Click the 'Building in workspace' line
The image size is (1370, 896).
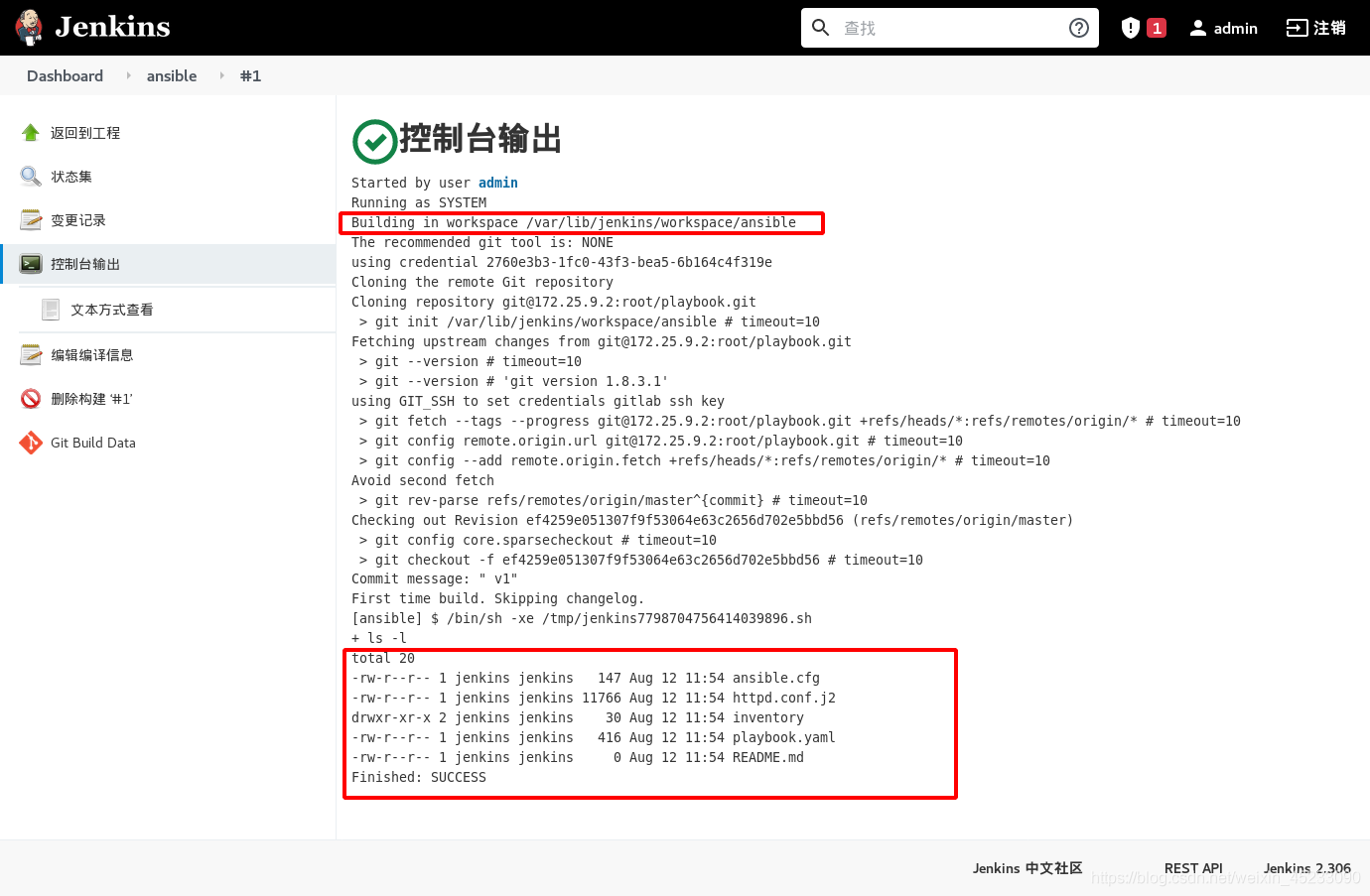(x=574, y=222)
